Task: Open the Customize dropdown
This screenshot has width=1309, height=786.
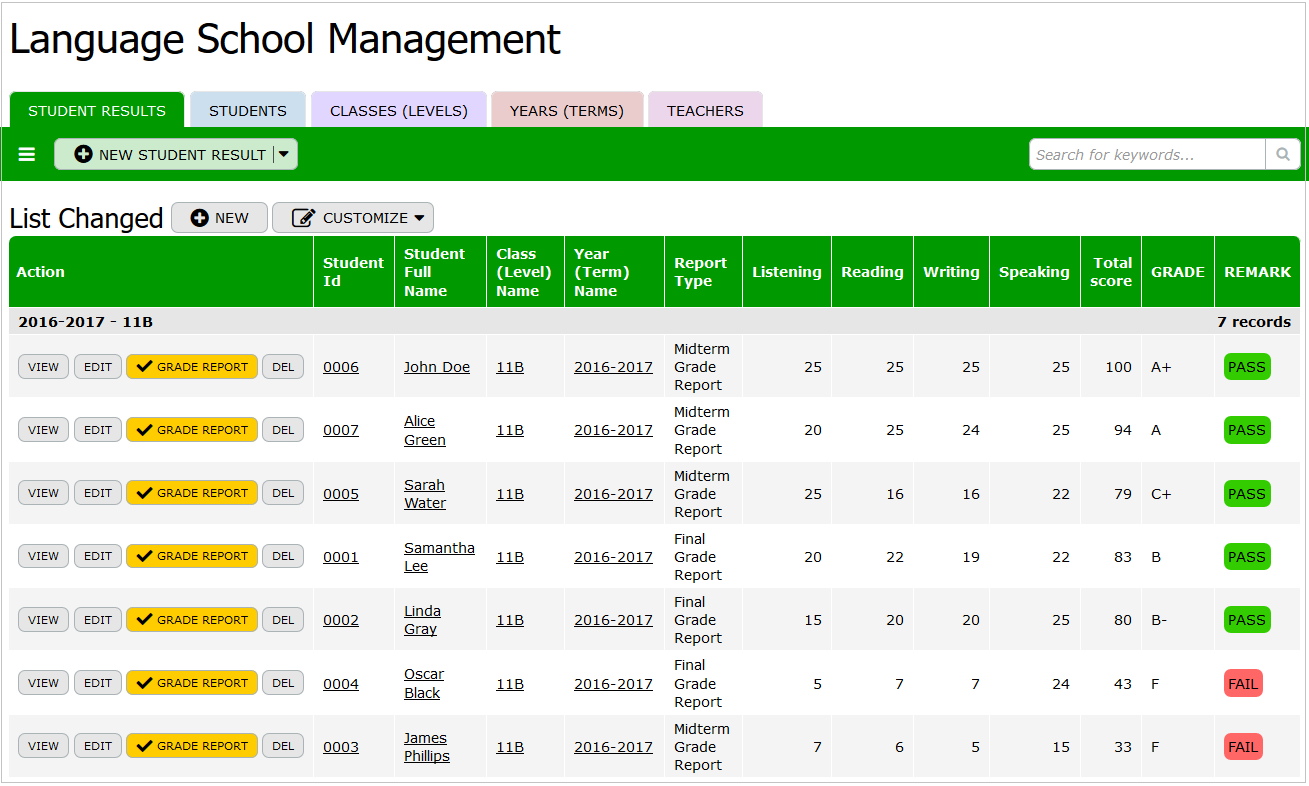Action: point(353,218)
